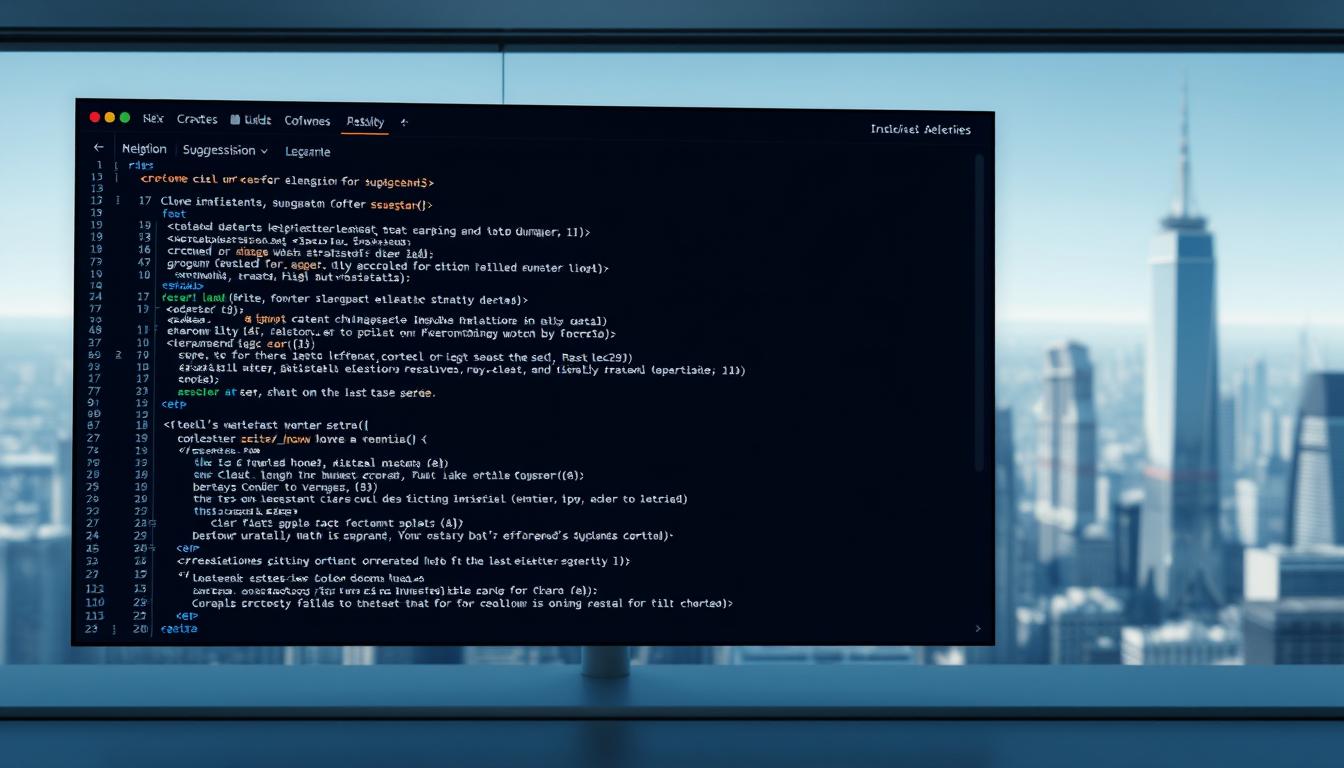Activate the Pessity tab

(x=364, y=121)
